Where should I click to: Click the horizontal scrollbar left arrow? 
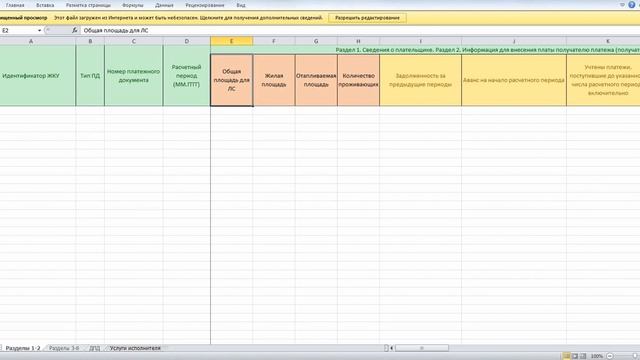pos(391,348)
